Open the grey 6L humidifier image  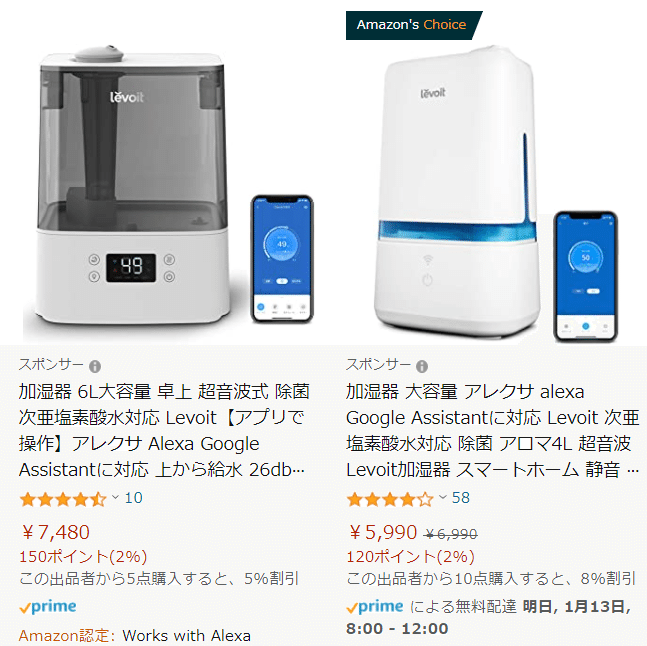167,186
